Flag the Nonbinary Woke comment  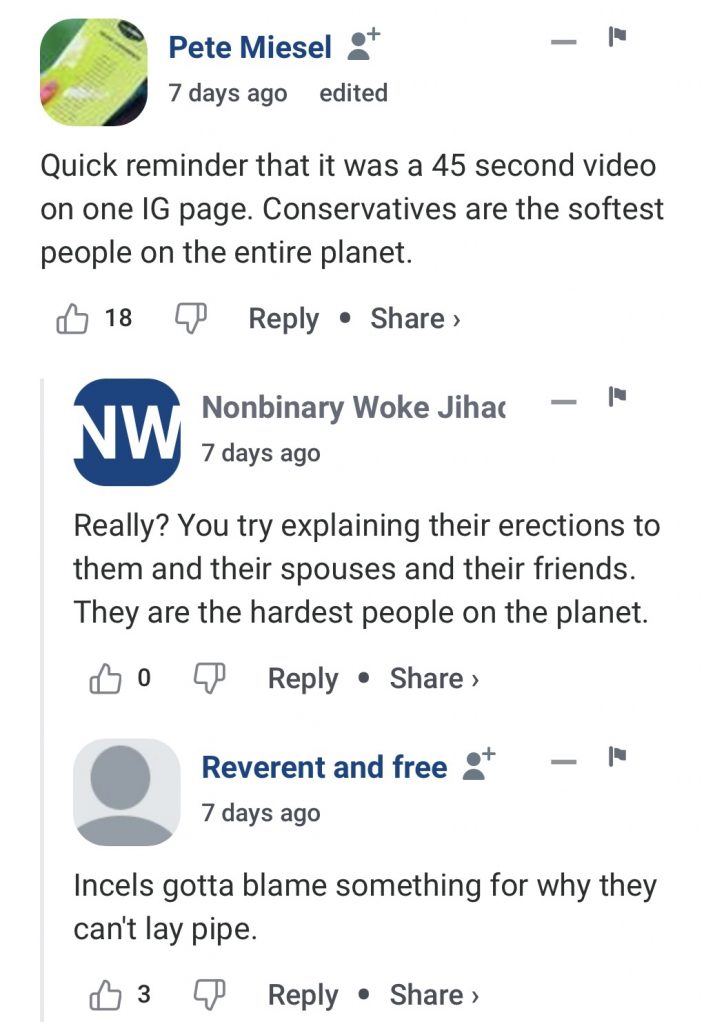(x=617, y=399)
